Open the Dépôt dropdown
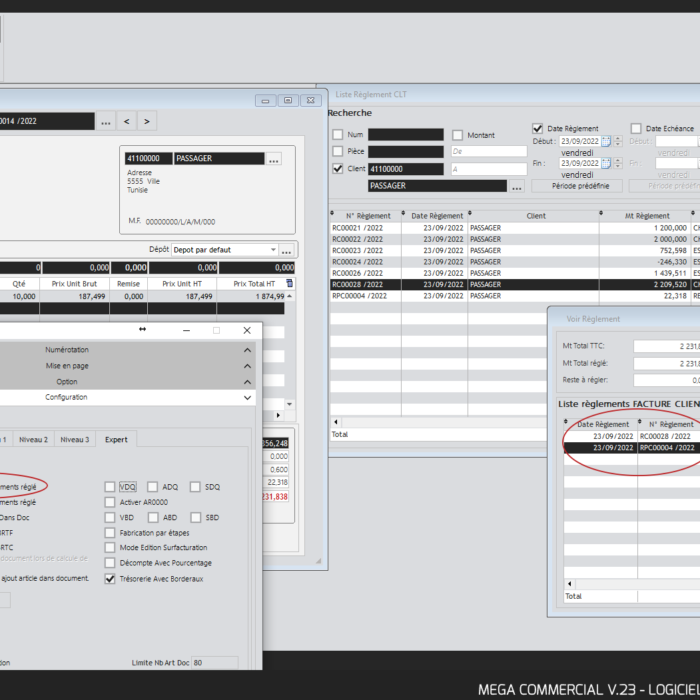This screenshot has width=700, height=700. [x=273, y=250]
